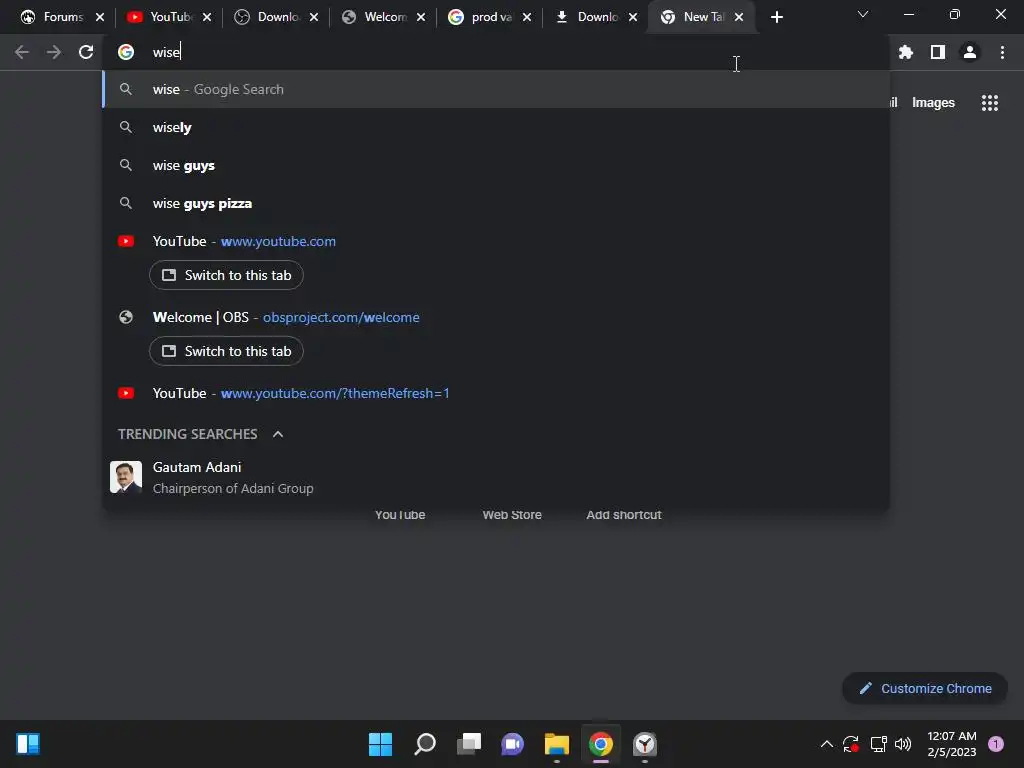
Task: Choose 'wise - Google Search' suggestion
Action: 496,89
